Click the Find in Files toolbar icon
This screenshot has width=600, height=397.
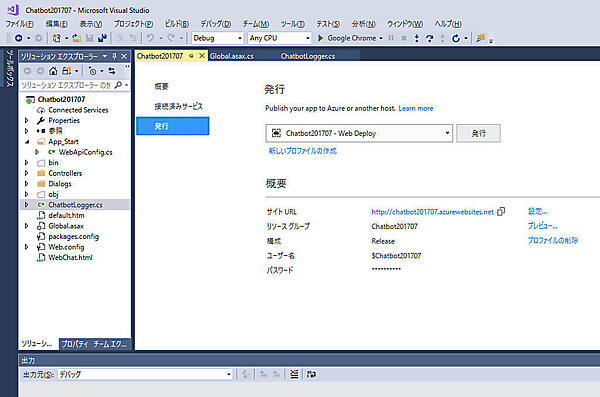tap(480, 38)
